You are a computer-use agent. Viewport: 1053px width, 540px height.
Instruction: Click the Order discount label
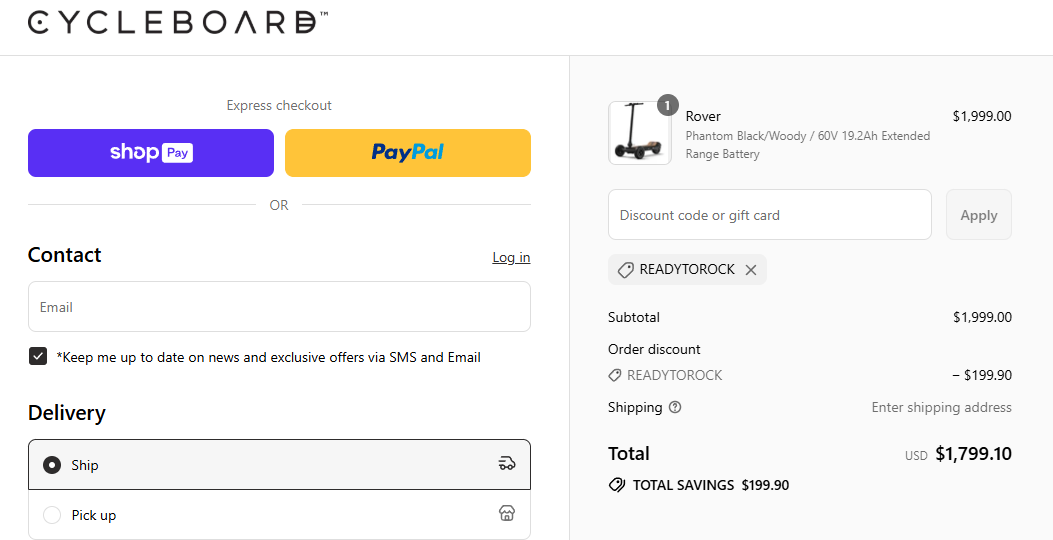click(x=654, y=349)
